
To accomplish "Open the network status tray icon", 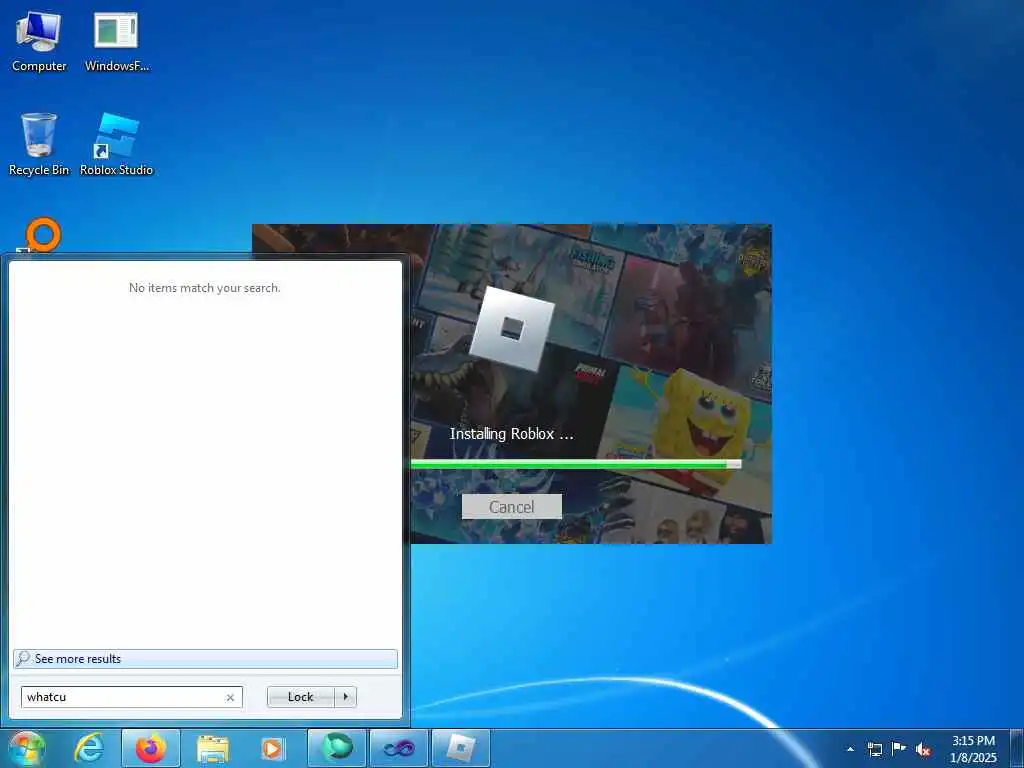I will point(874,749).
